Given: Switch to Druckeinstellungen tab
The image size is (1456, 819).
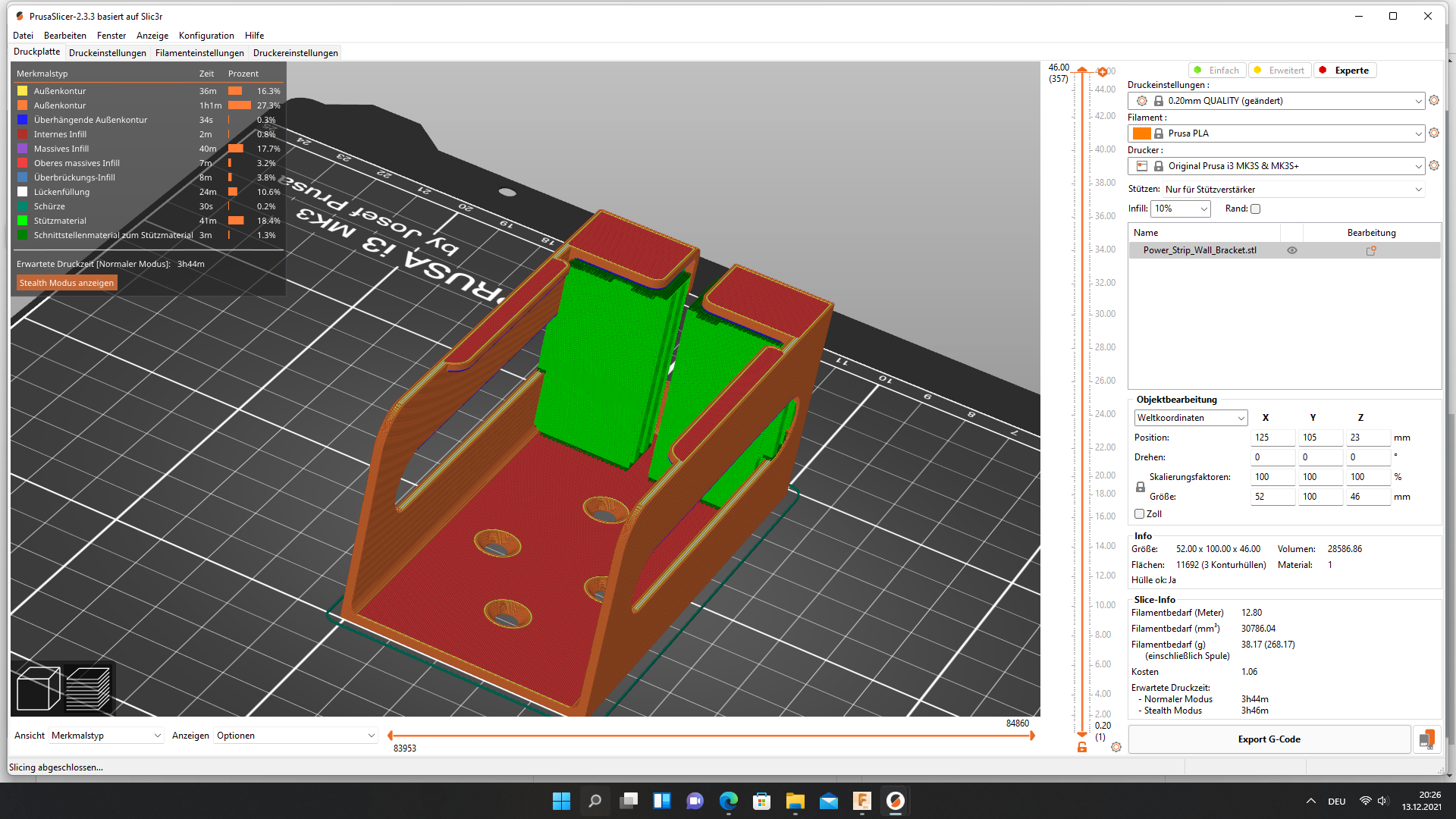Looking at the screenshot, I should pyautogui.click(x=108, y=53).
